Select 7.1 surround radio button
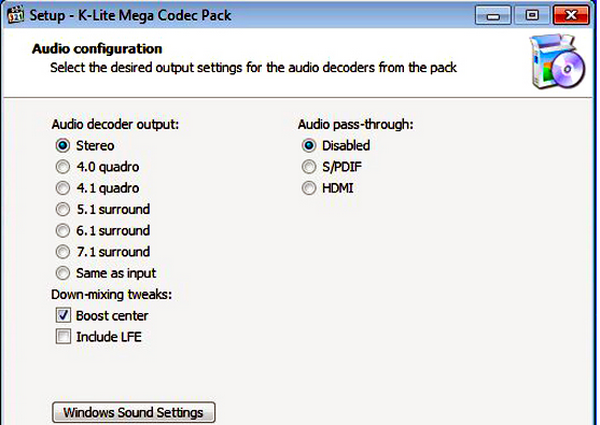600x425 pixels. pyautogui.click(x=63, y=252)
